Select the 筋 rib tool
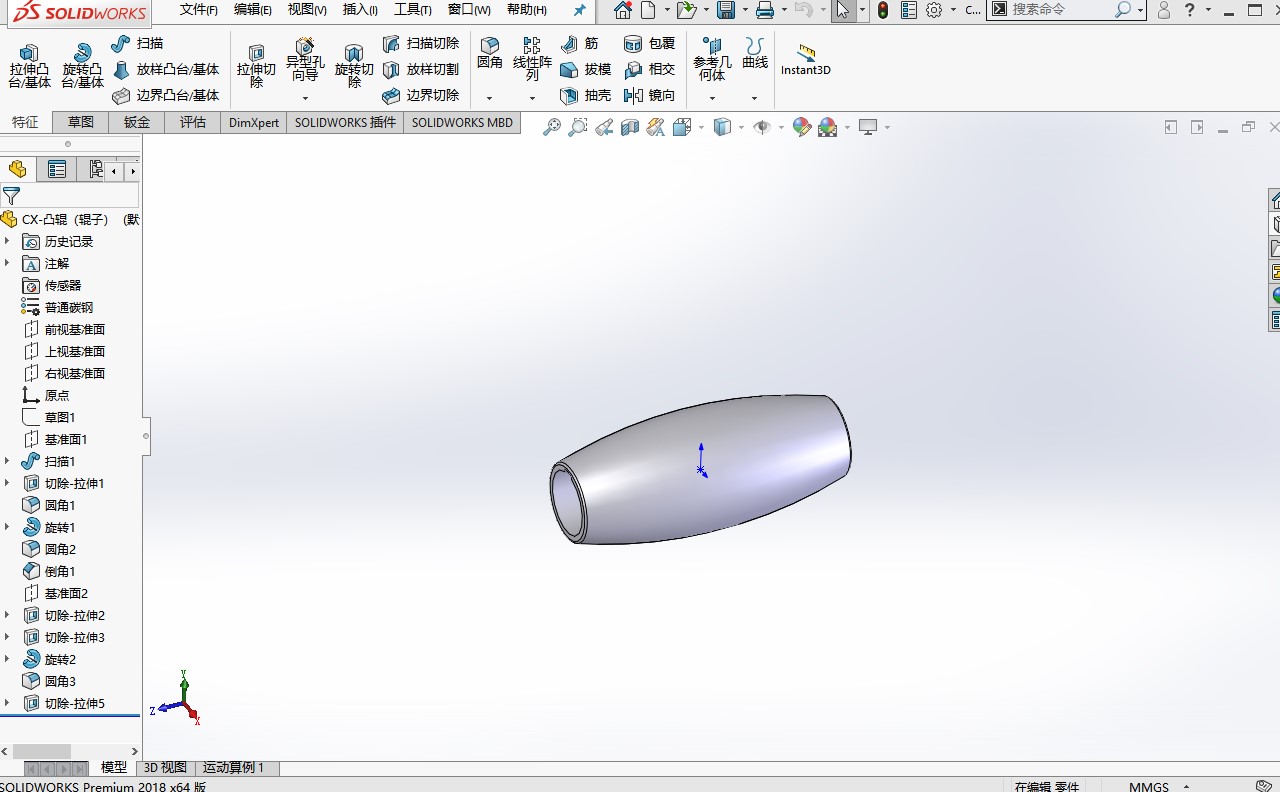The width and height of the screenshot is (1280, 792). tap(579, 44)
